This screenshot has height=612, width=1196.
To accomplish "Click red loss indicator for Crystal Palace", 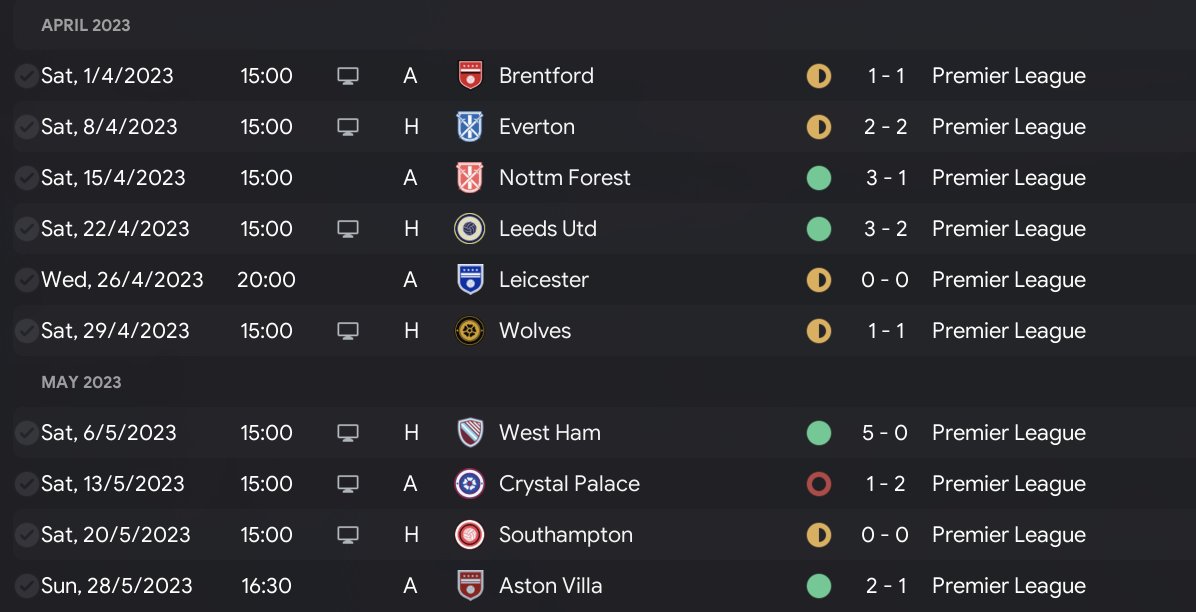I will pyautogui.click(x=819, y=484).
